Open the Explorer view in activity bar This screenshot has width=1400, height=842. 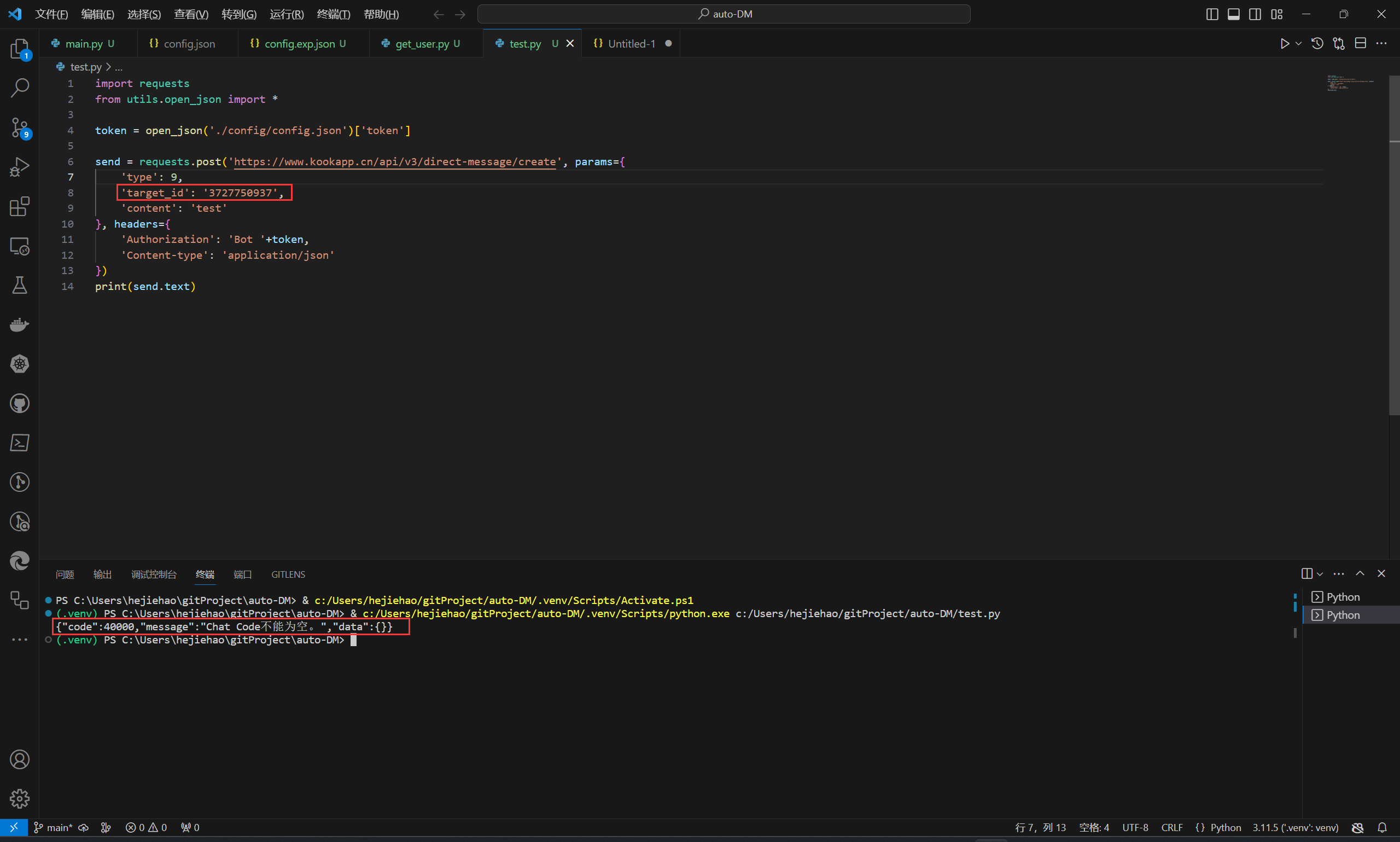pos(20,48)
